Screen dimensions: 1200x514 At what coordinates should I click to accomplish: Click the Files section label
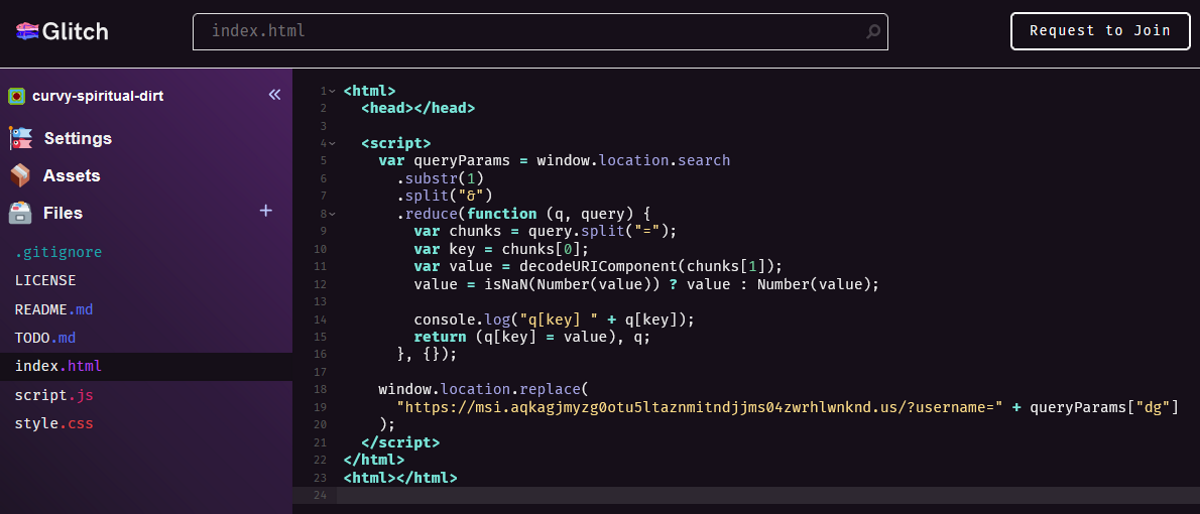pyautogui.click(x=63, y=213)
